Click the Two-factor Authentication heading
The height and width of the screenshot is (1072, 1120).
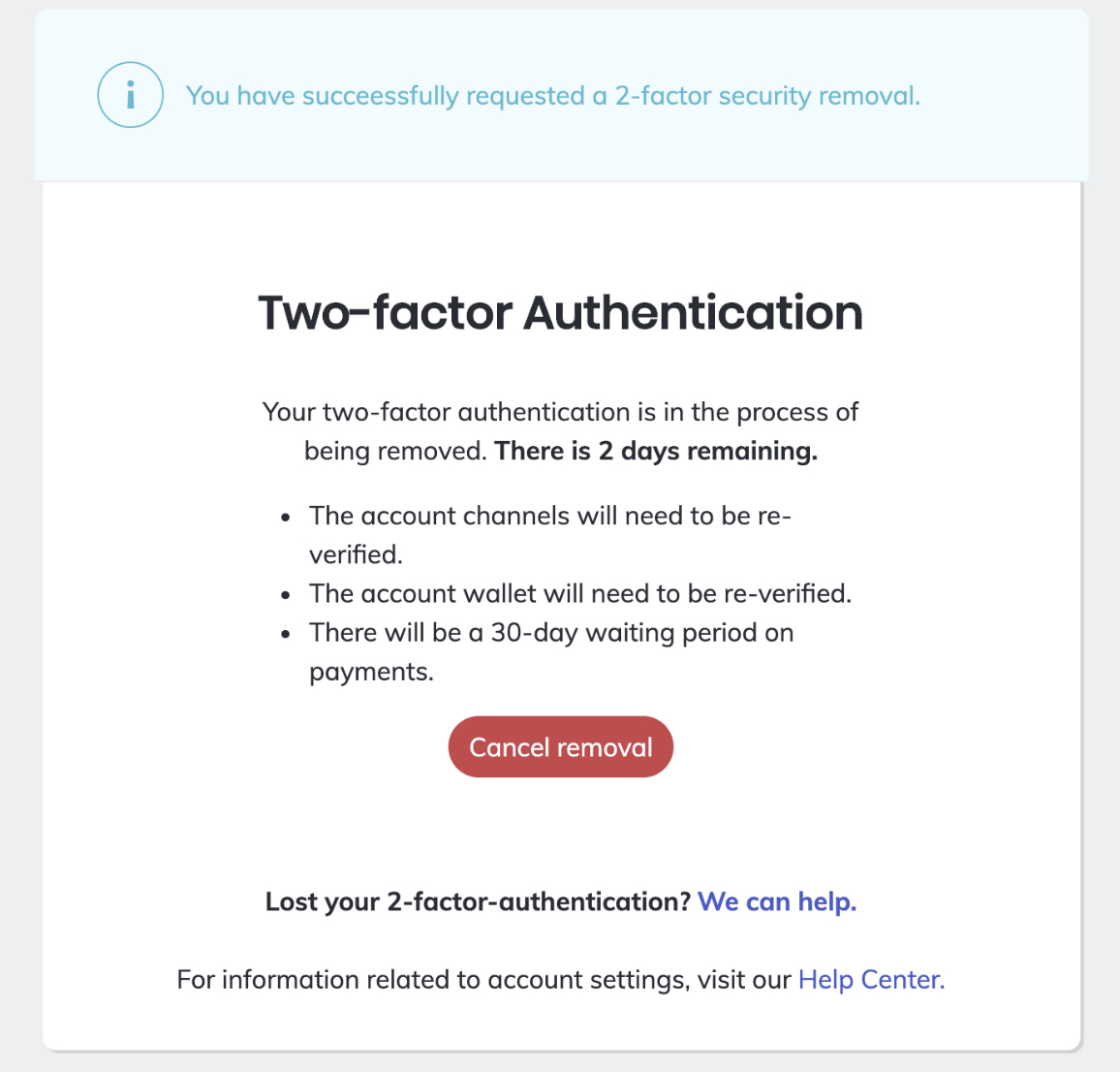click(560, 312)
